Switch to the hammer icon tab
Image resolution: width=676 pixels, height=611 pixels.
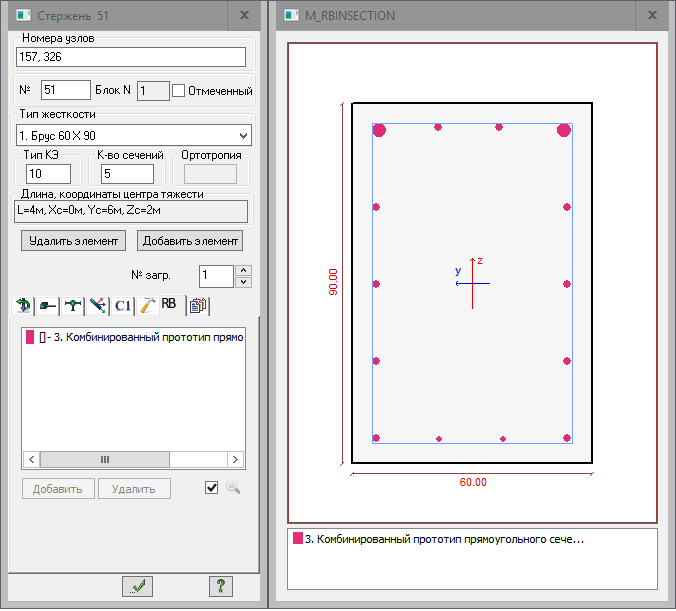146,305
